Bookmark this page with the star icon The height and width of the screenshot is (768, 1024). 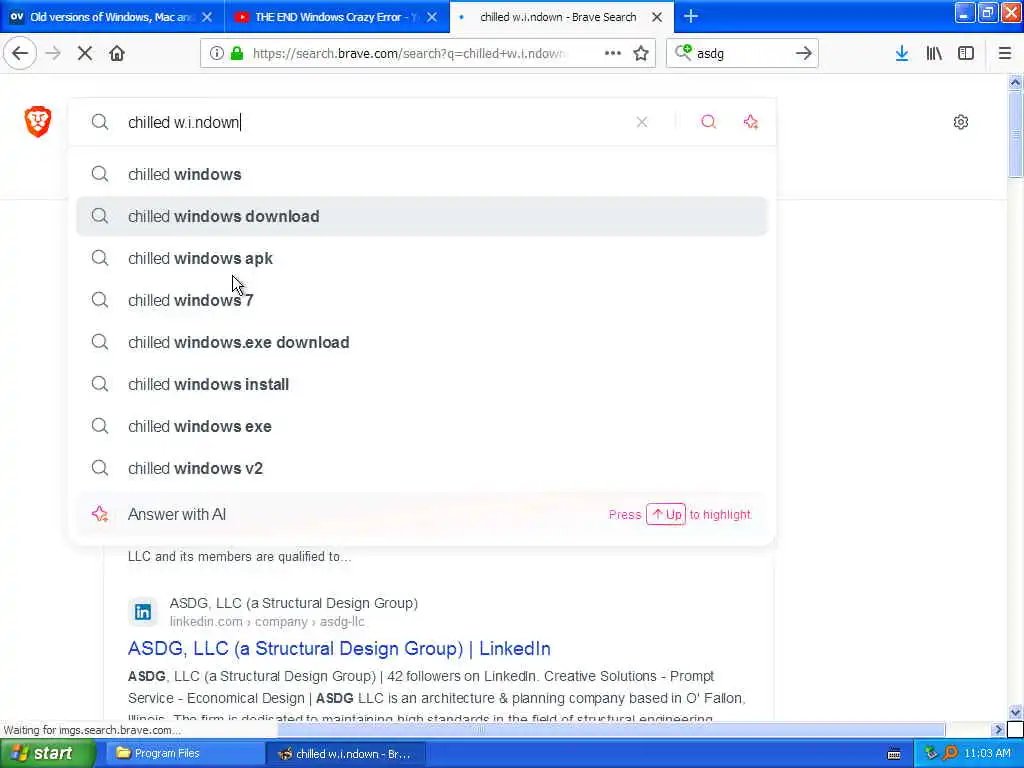pyautogui.click(x=641, y=54)
